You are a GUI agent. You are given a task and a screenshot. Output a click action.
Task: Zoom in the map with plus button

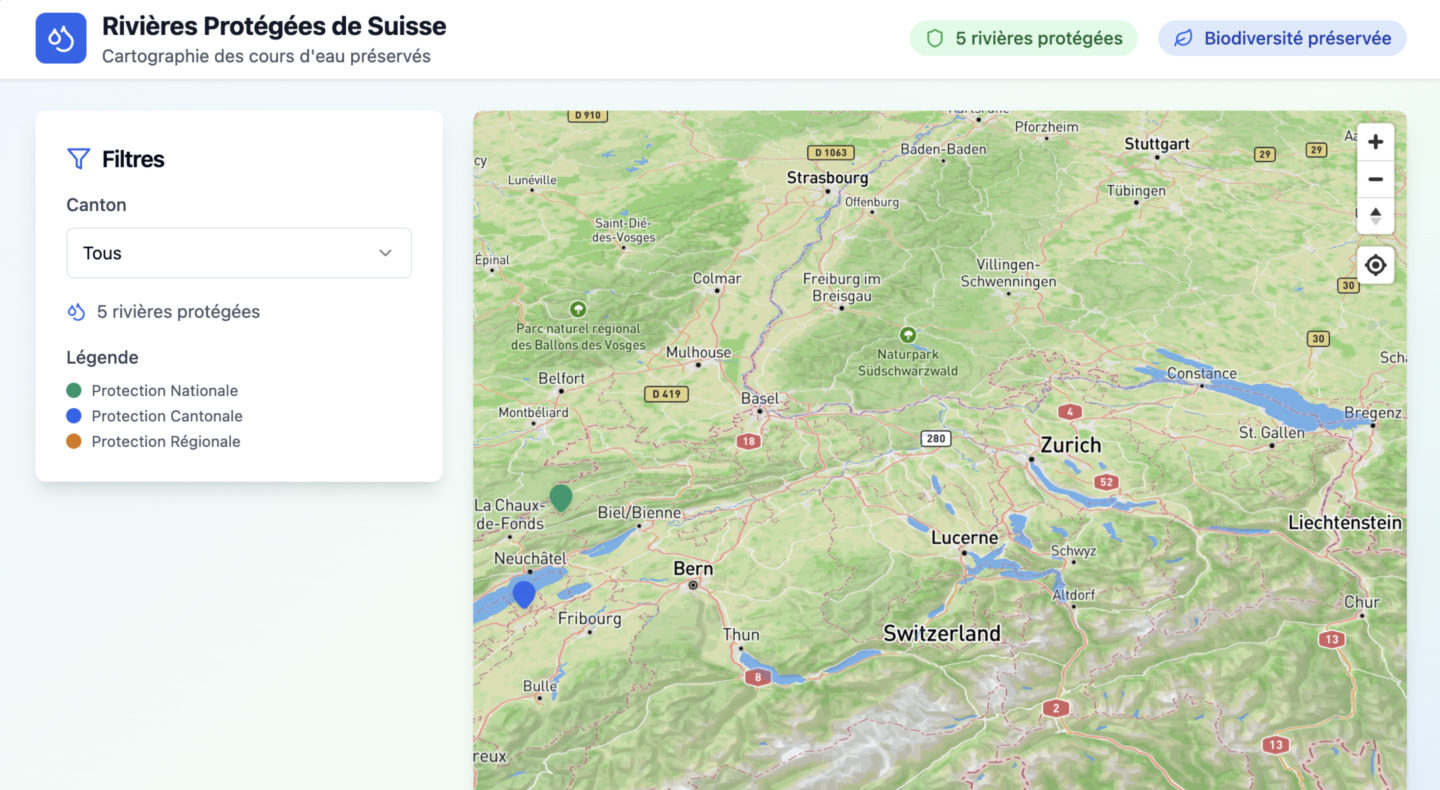point(1375,142)
